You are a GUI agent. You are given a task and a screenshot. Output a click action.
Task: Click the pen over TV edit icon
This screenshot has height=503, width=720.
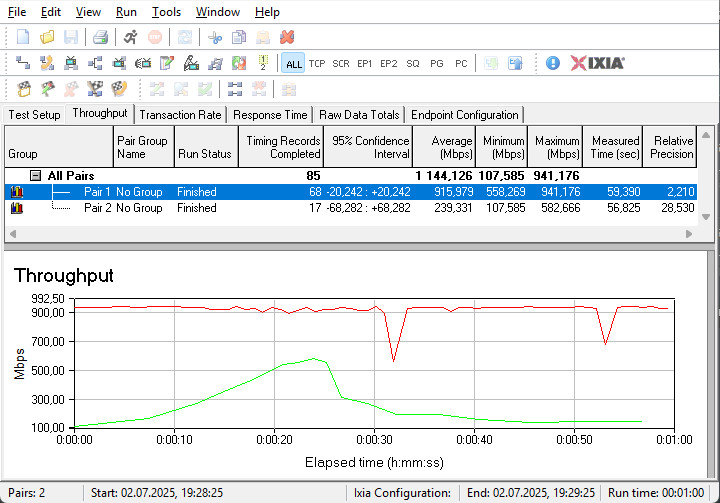191,63
